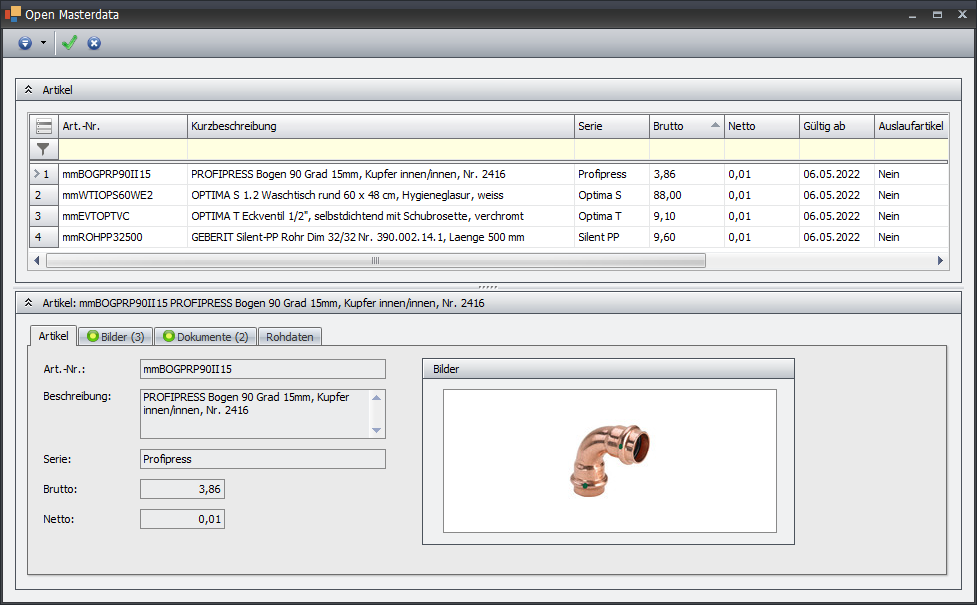
Task: Switch to the Bilder (3) tab
Action: coord(116,337)
